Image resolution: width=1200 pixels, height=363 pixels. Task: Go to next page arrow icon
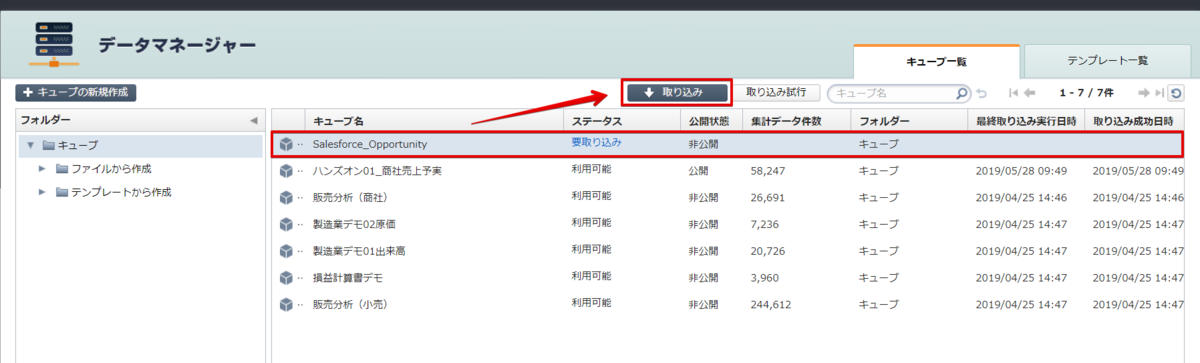click(1143, 93)
